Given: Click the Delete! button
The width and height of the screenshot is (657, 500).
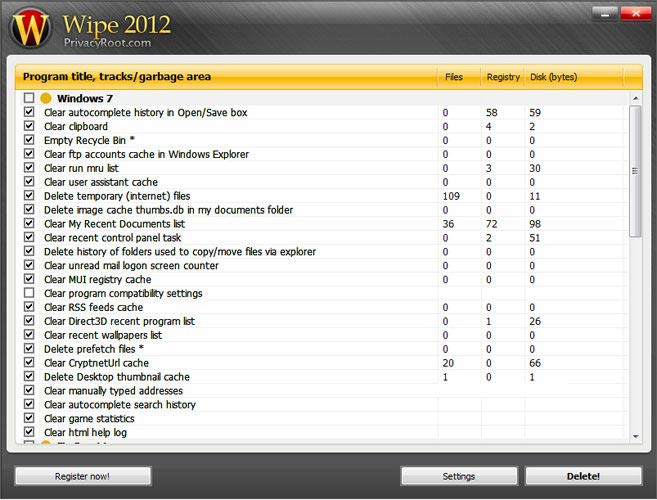Looking at the screenshot, I should coord(583,476).
